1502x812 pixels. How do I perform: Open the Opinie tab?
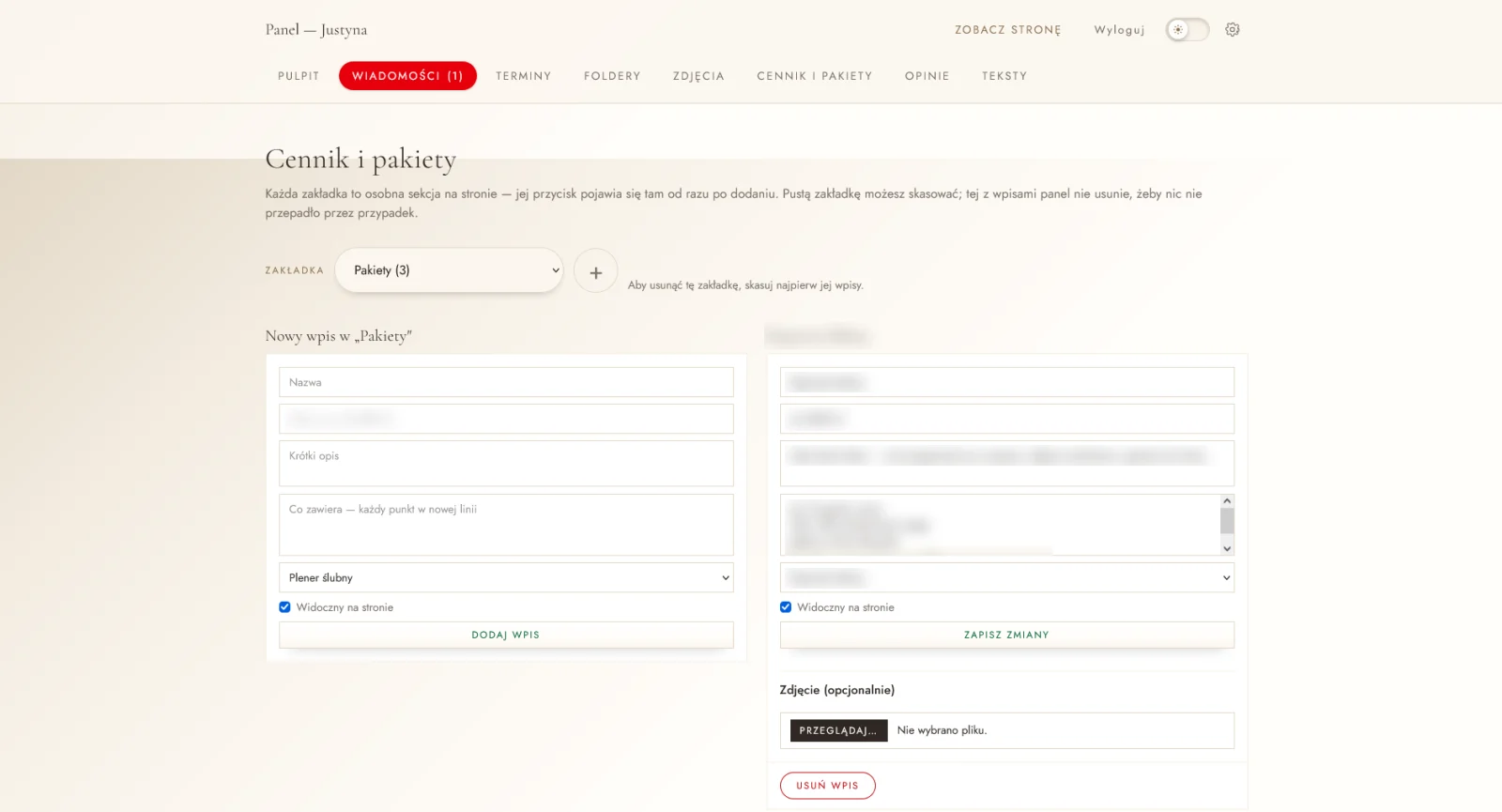(927, 76)
